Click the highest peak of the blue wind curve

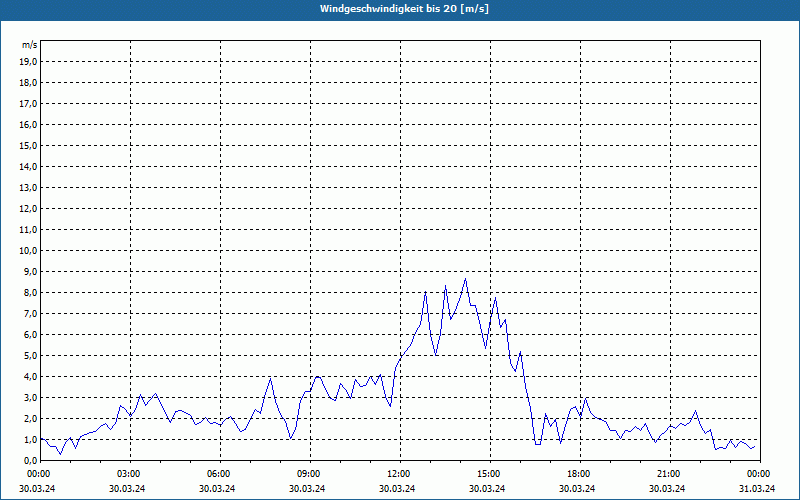tap(465, 279)
